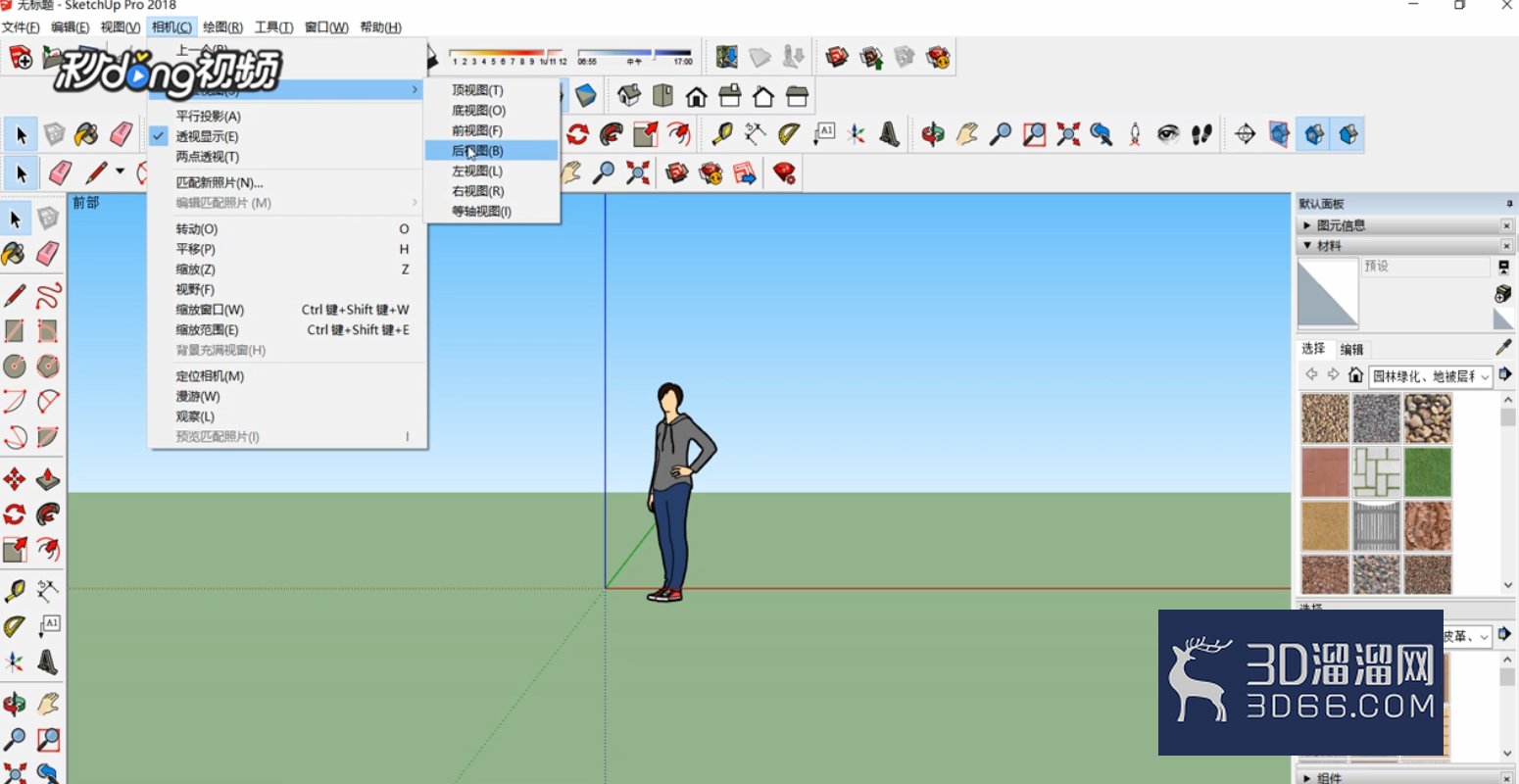Image resolution: width=1519 pixels, height=784 pixels.
Task: Select the red brick paving swatch
Action: [x=1325, y=472]
